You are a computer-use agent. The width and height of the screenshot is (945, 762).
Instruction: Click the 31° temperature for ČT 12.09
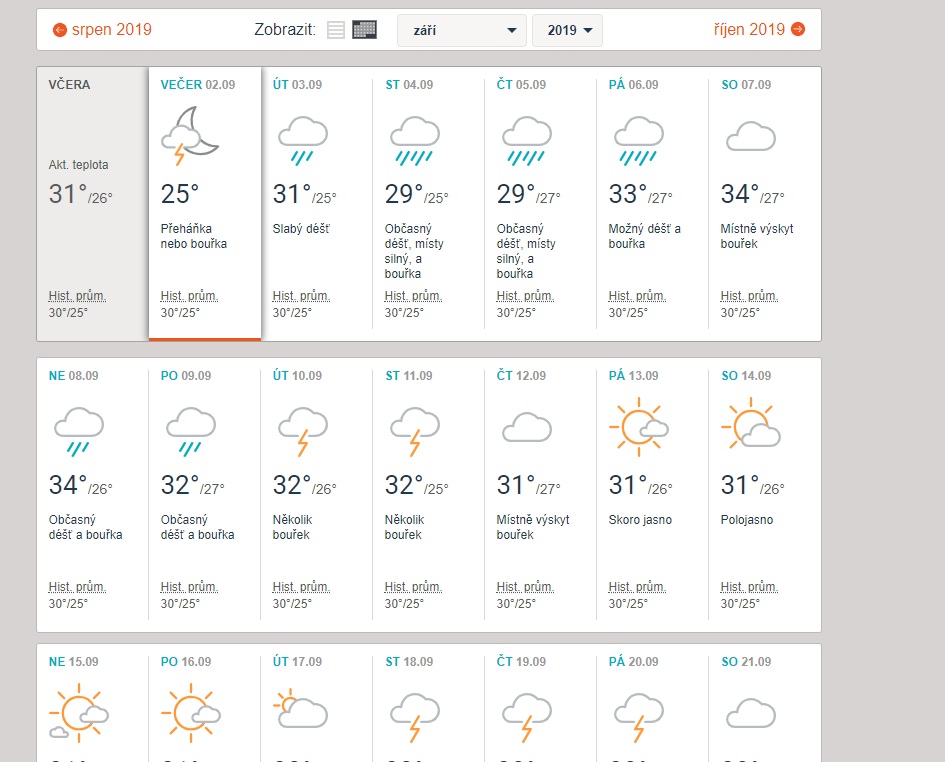[517, 485]
